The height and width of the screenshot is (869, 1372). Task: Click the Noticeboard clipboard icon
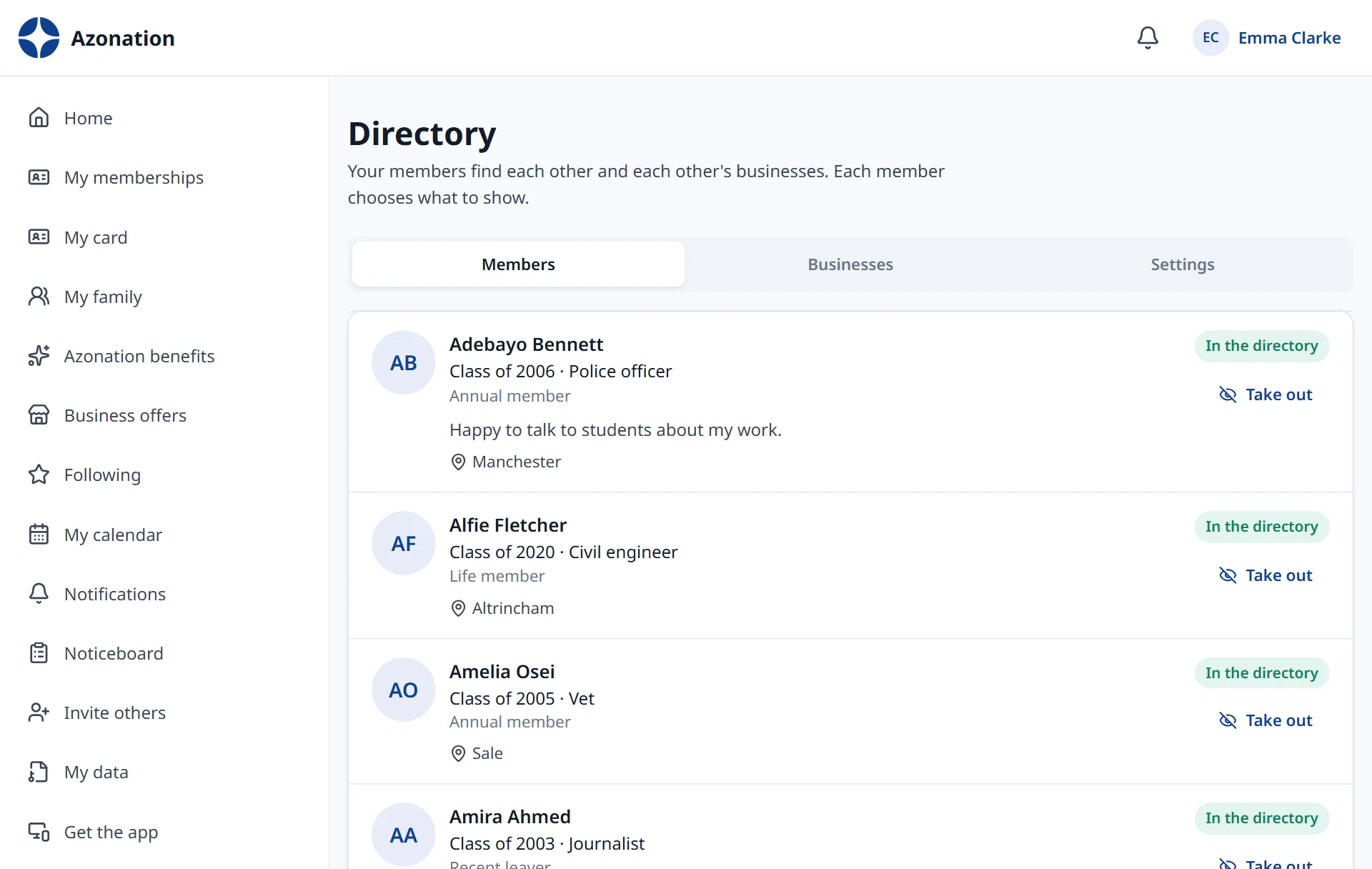39,653
